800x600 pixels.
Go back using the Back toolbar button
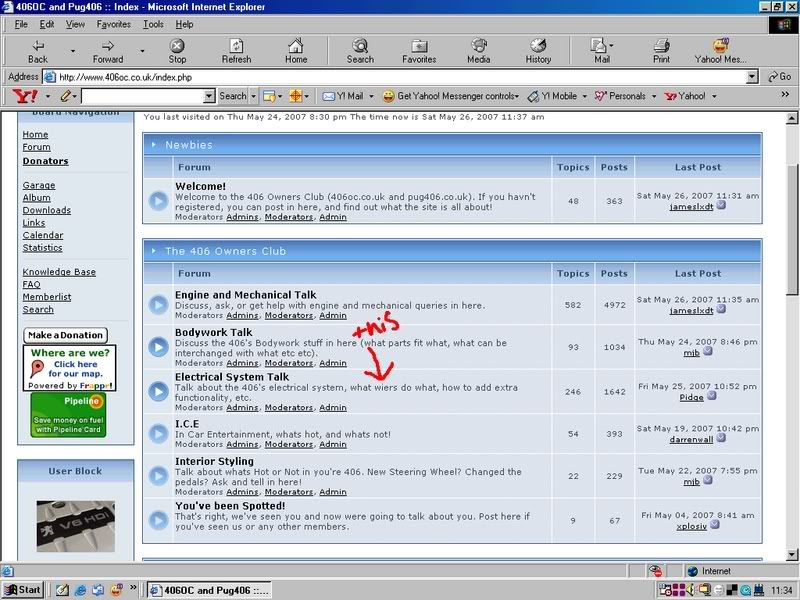coord(38,51)
